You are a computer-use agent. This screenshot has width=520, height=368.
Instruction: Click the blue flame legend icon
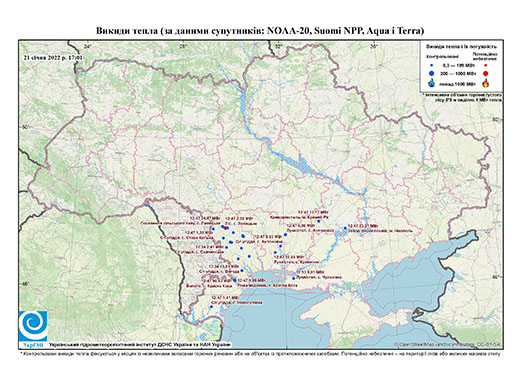click(x=432, y=83)
